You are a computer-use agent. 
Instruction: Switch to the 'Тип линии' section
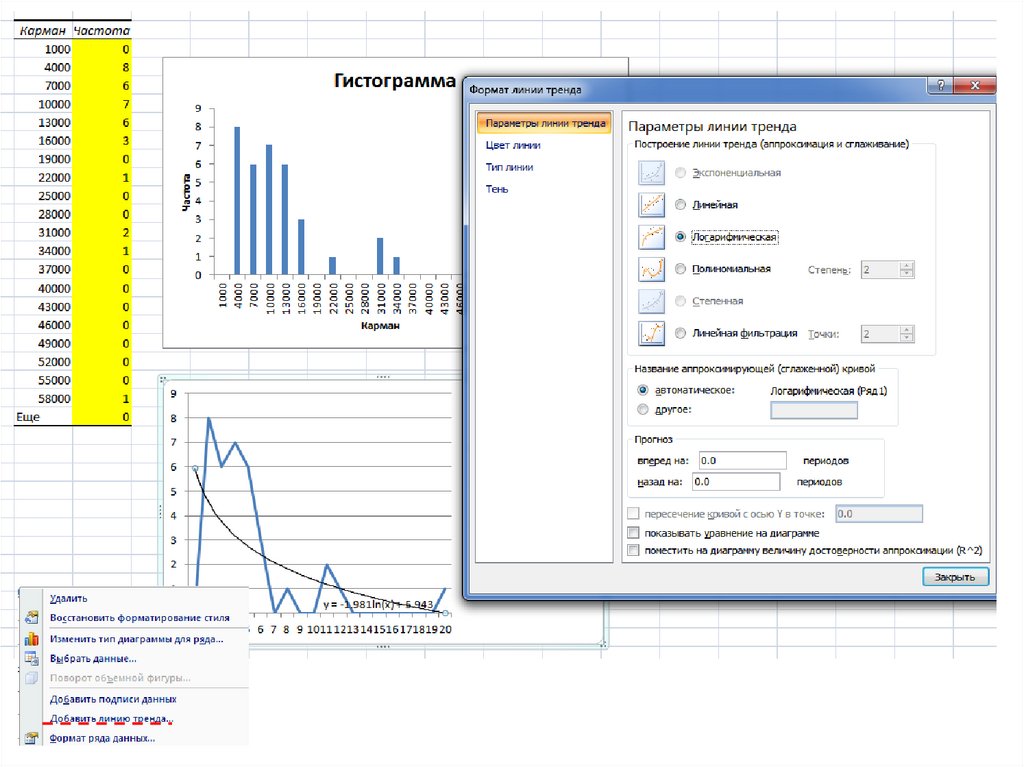tap(509, 167)
